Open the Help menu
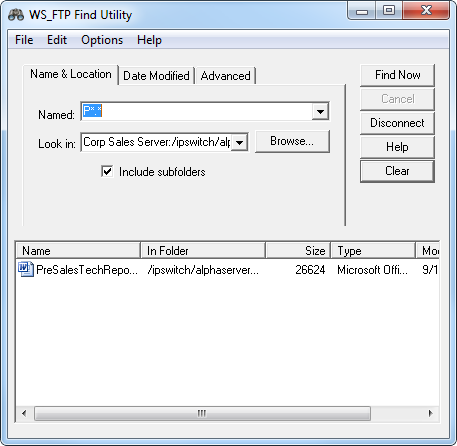The height and width of the screenshot is (446, 457). coord(149,40)
